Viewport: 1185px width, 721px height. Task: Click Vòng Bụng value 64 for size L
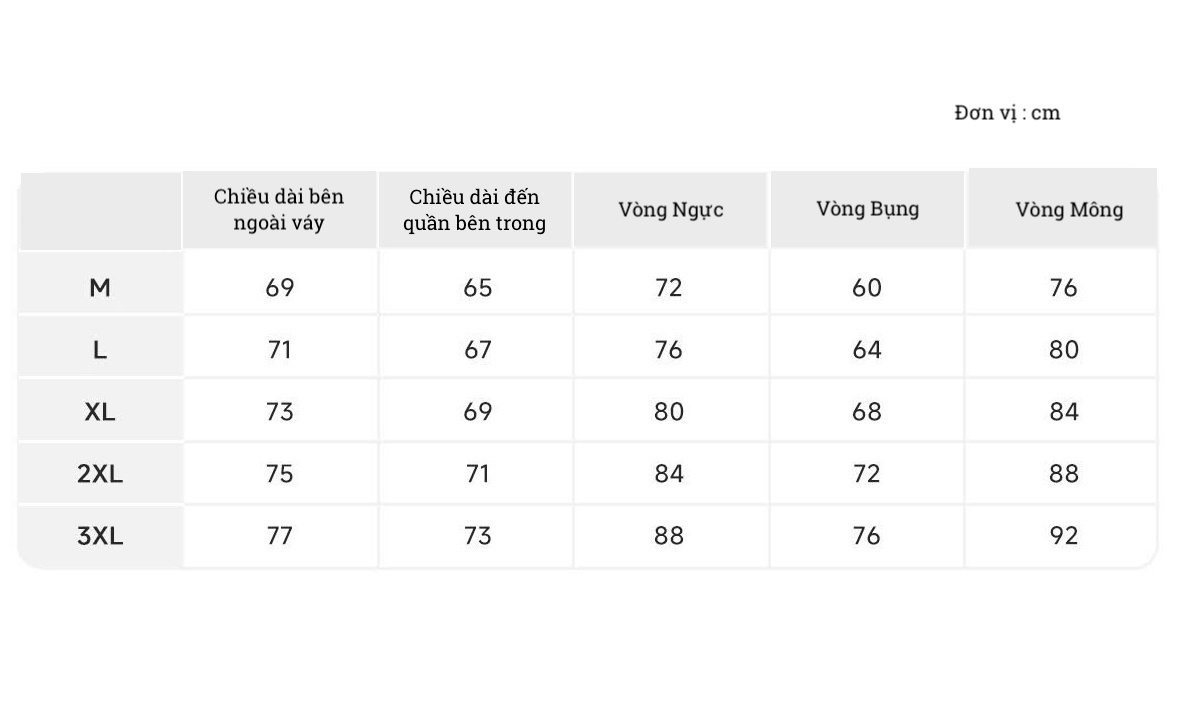867,350
